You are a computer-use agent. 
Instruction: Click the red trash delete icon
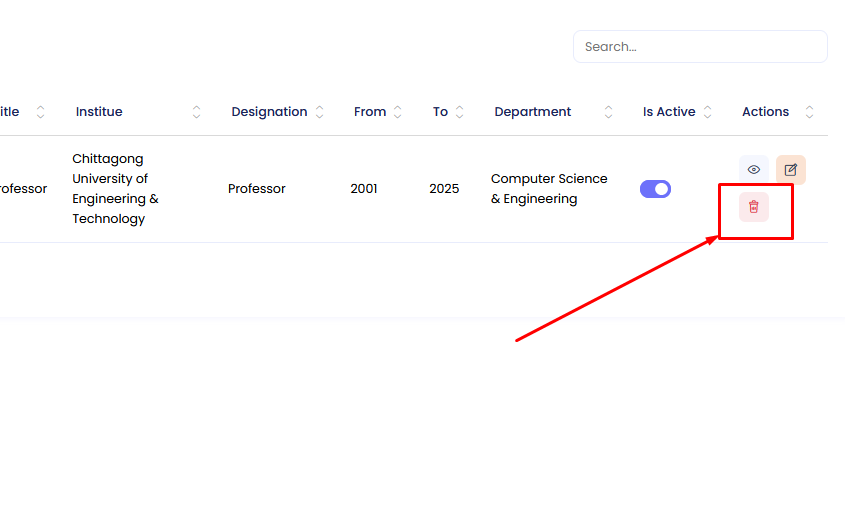pos(754,207)
